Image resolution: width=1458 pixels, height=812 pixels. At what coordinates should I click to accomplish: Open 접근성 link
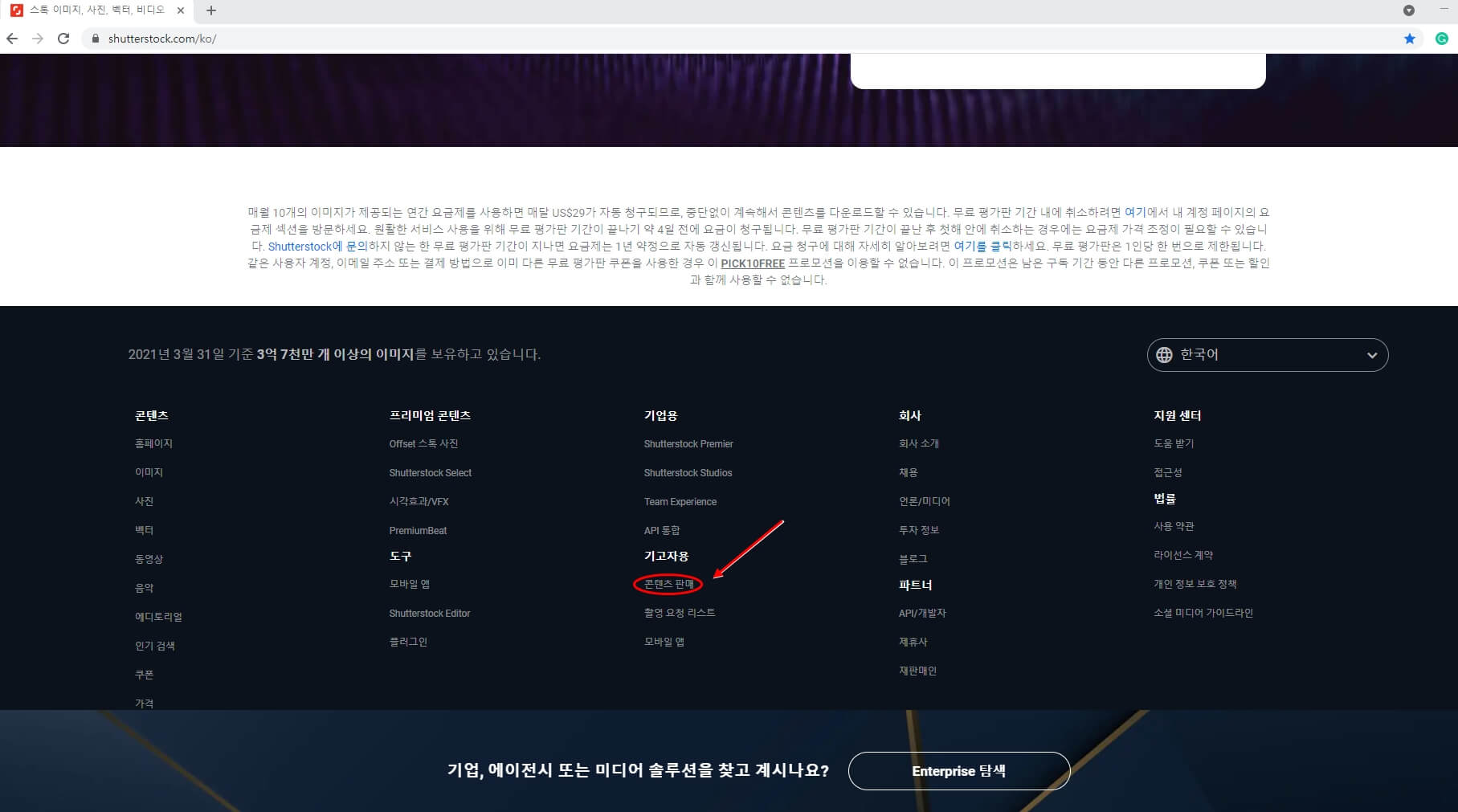coord(1168,472)
